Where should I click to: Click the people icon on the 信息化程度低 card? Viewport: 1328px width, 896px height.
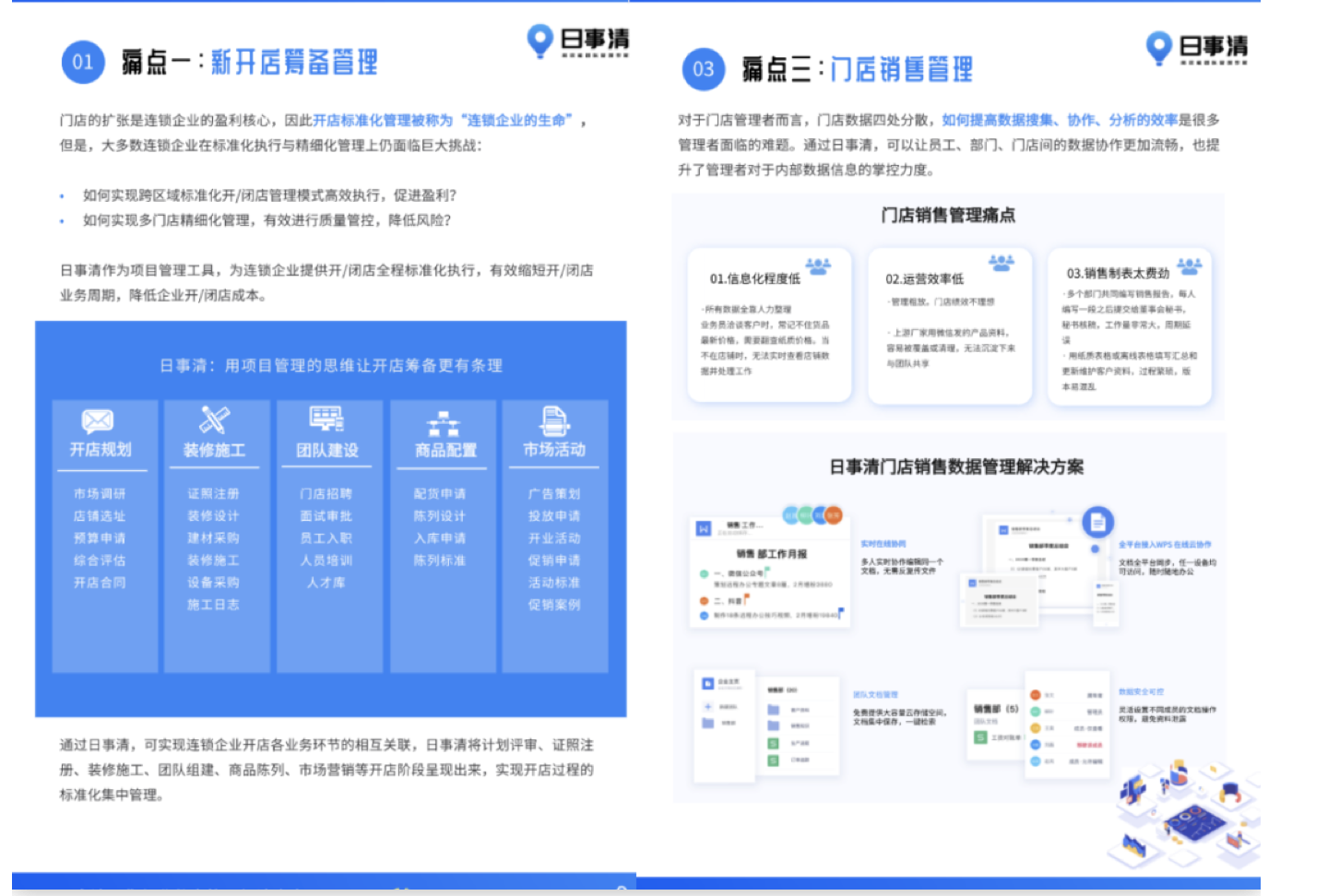pos(818,266)
